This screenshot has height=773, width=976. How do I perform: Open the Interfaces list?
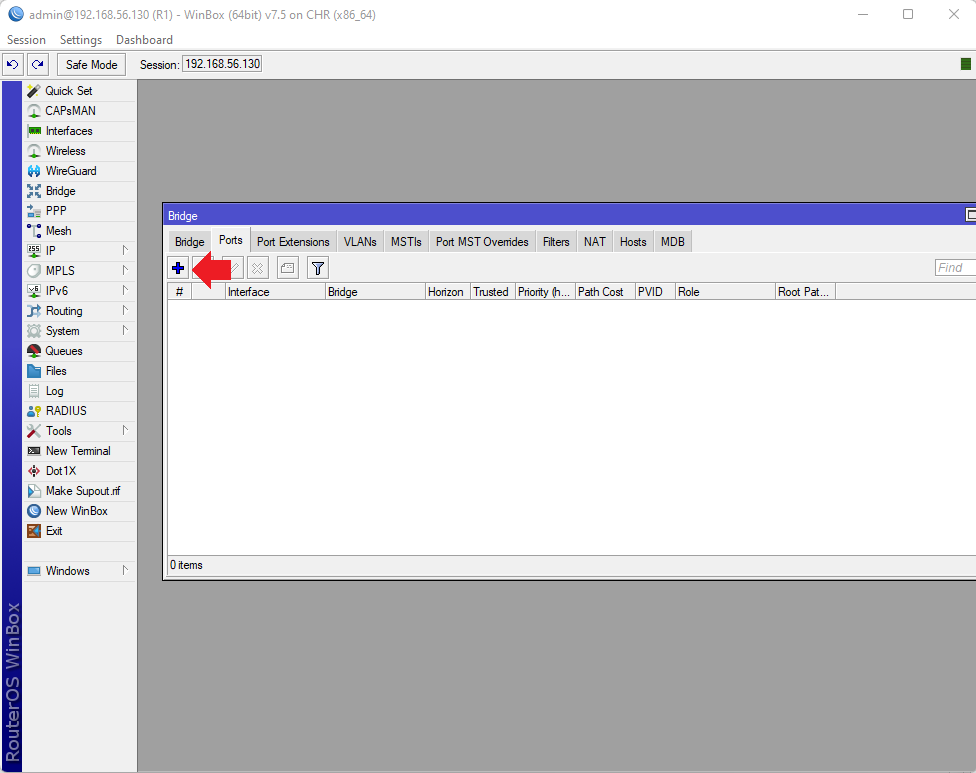70,130
